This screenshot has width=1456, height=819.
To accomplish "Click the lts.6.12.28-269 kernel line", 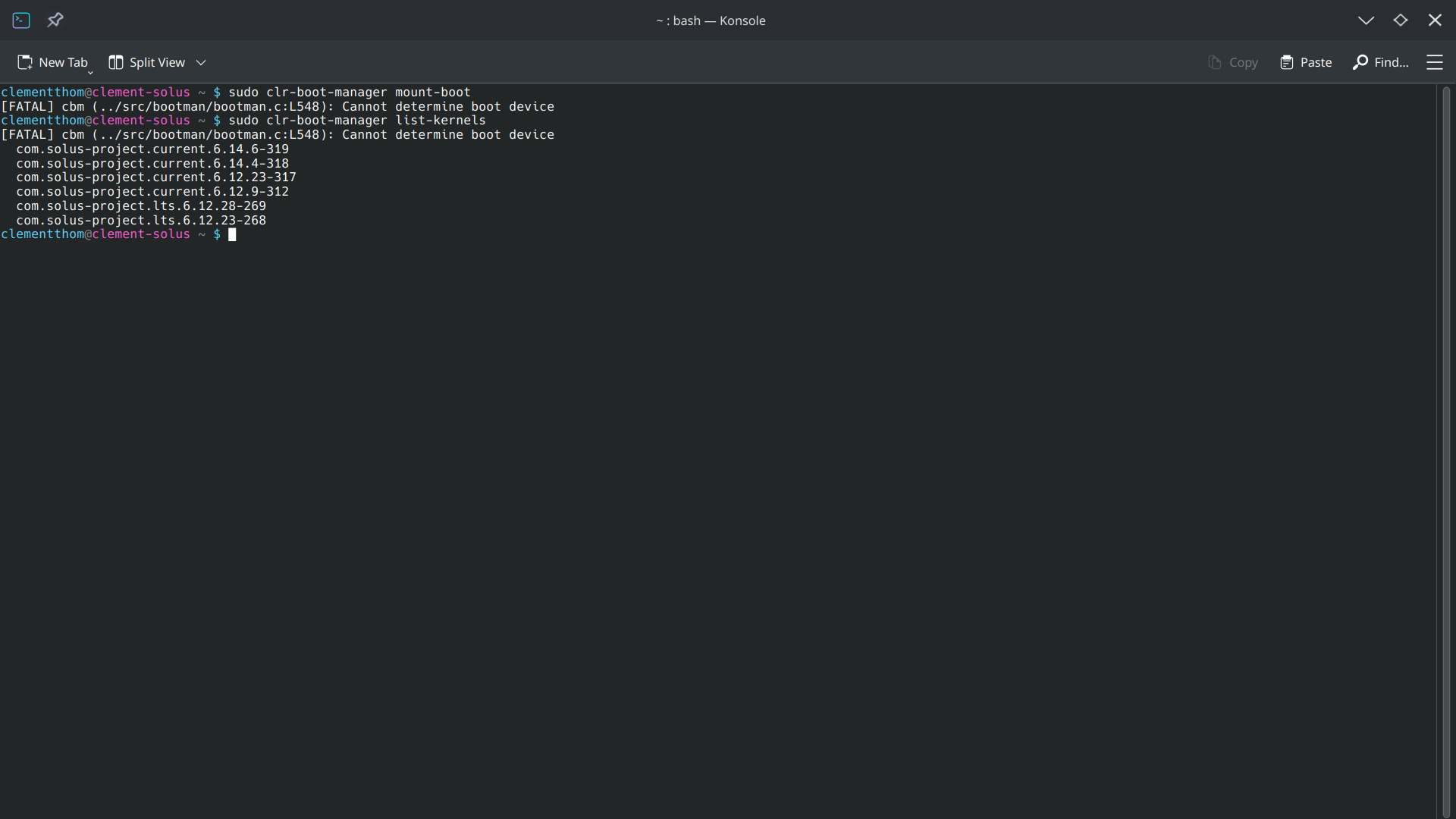I will coord(141,206).
